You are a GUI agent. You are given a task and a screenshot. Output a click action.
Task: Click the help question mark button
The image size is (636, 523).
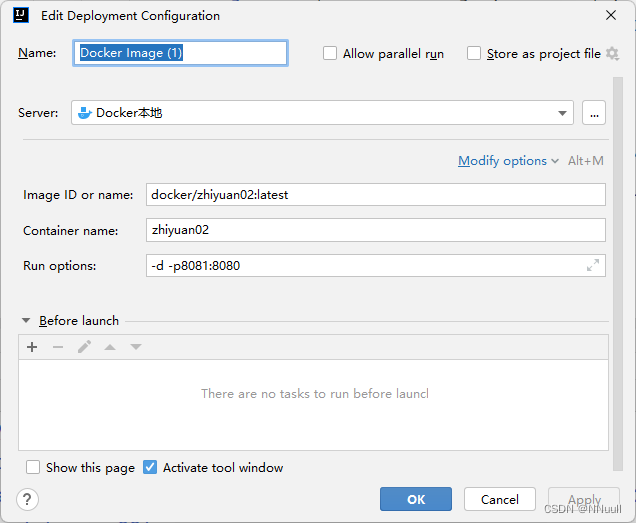pos(28,499)
